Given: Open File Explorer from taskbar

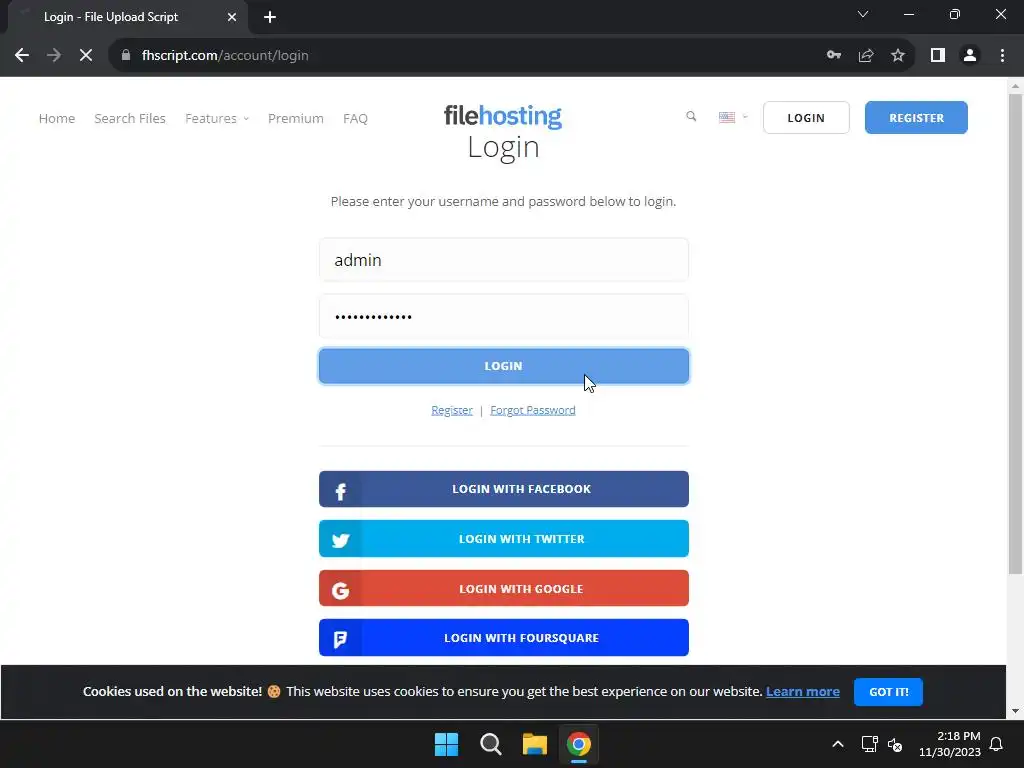Looking at the screenshot, I should coord(534,744).
